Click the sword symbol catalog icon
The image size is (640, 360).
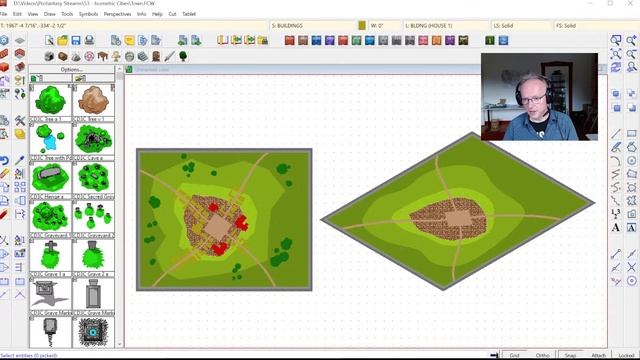click(x=169, y=56)
